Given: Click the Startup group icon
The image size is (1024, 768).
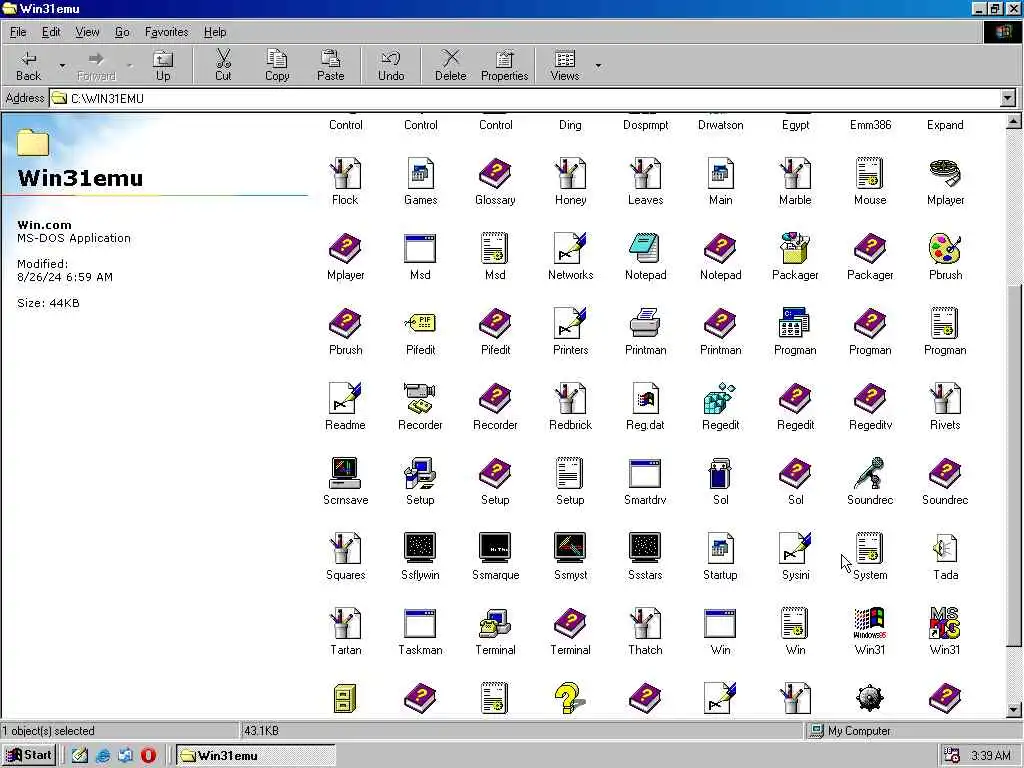Looking at the screenshot, I should click(x=720, y=549).
